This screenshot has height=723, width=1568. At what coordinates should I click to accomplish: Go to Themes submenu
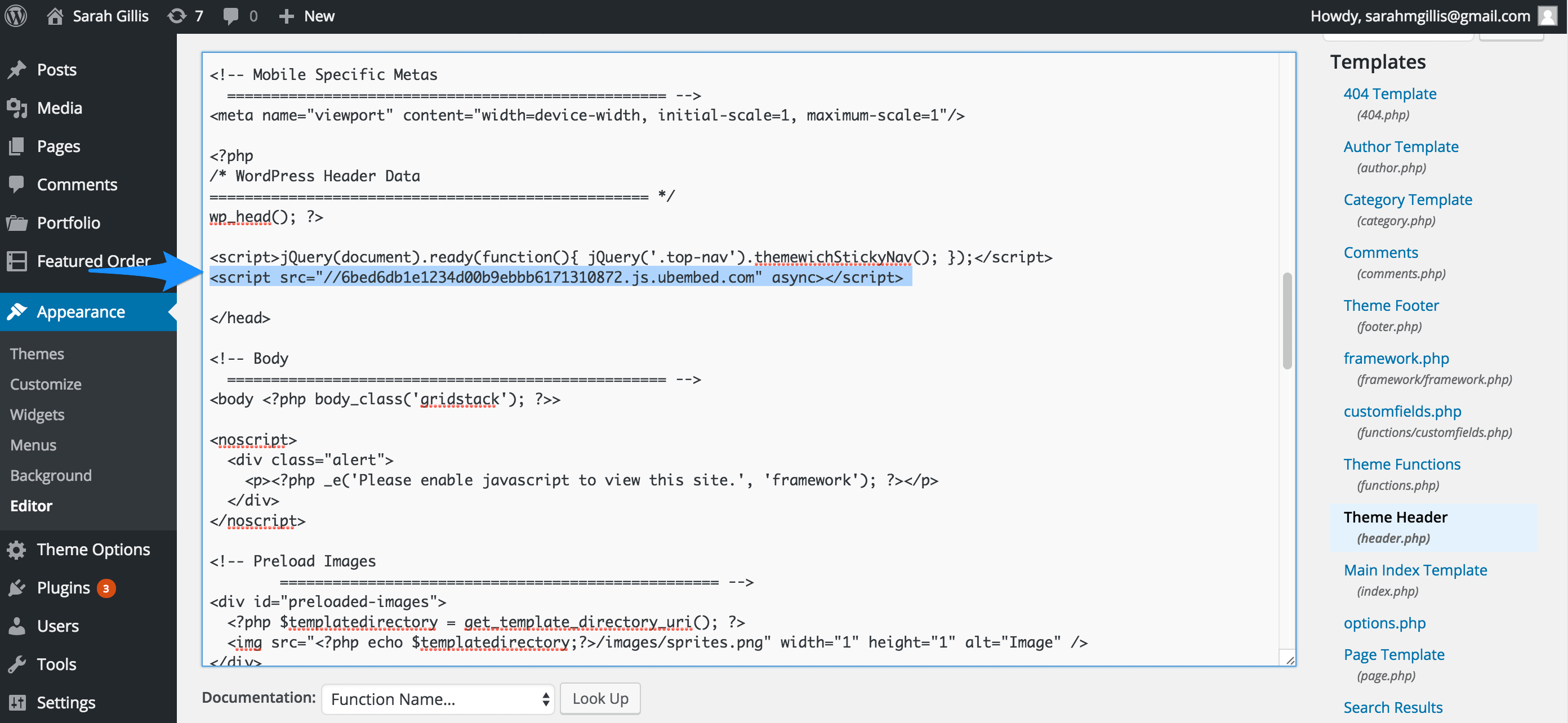pos(37,354)
